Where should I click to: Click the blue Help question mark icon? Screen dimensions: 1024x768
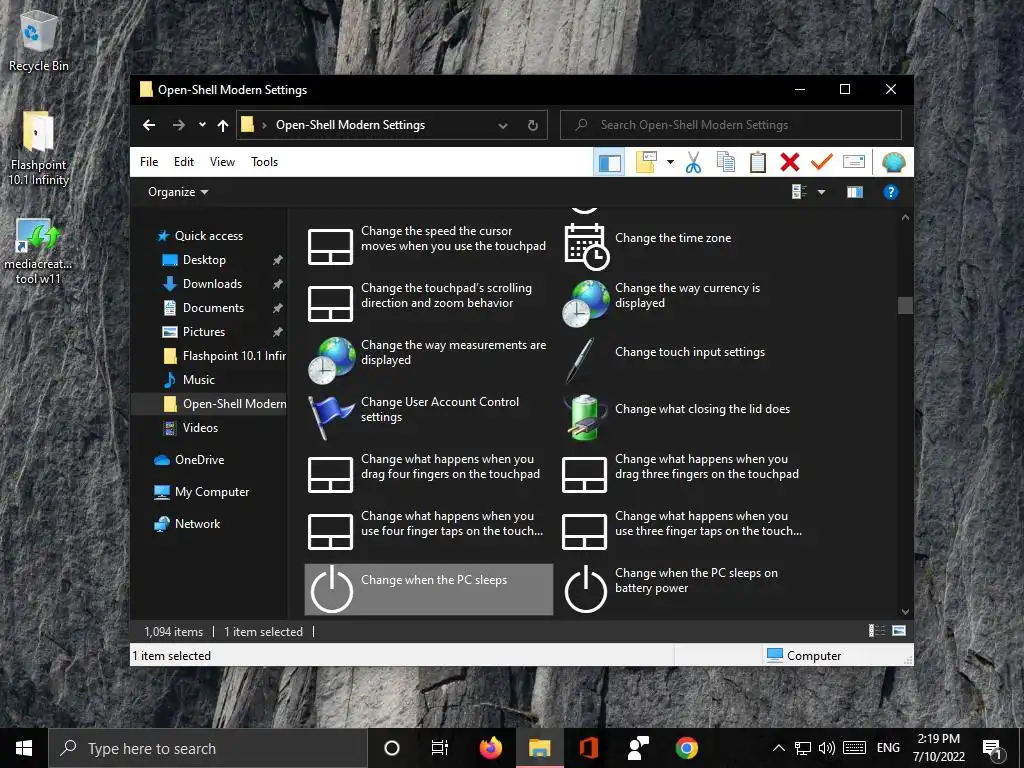(x=891, y=192)
